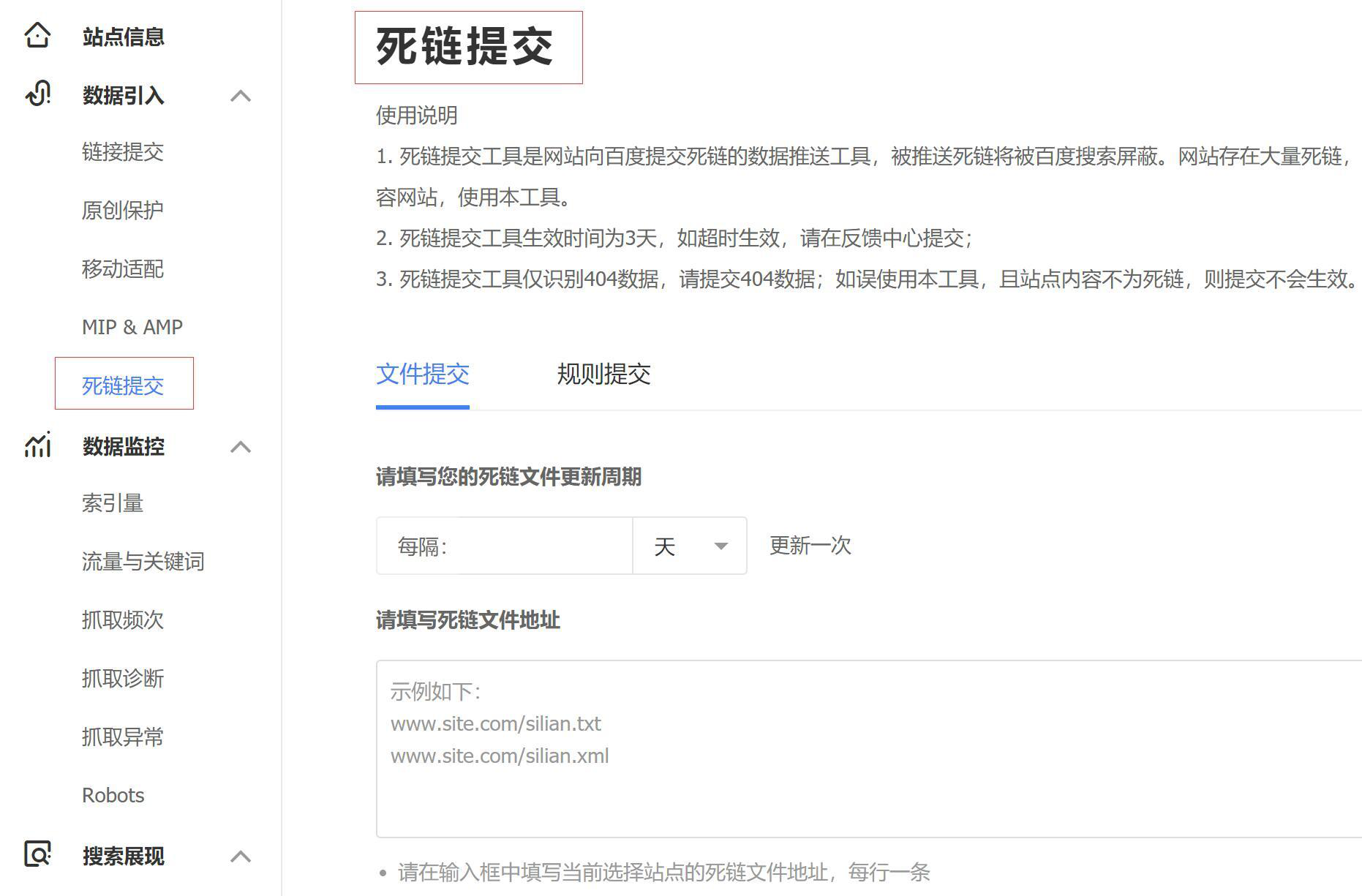
Task: Collapse the 搜索展现 section chevron
Action: click(241, 857)
